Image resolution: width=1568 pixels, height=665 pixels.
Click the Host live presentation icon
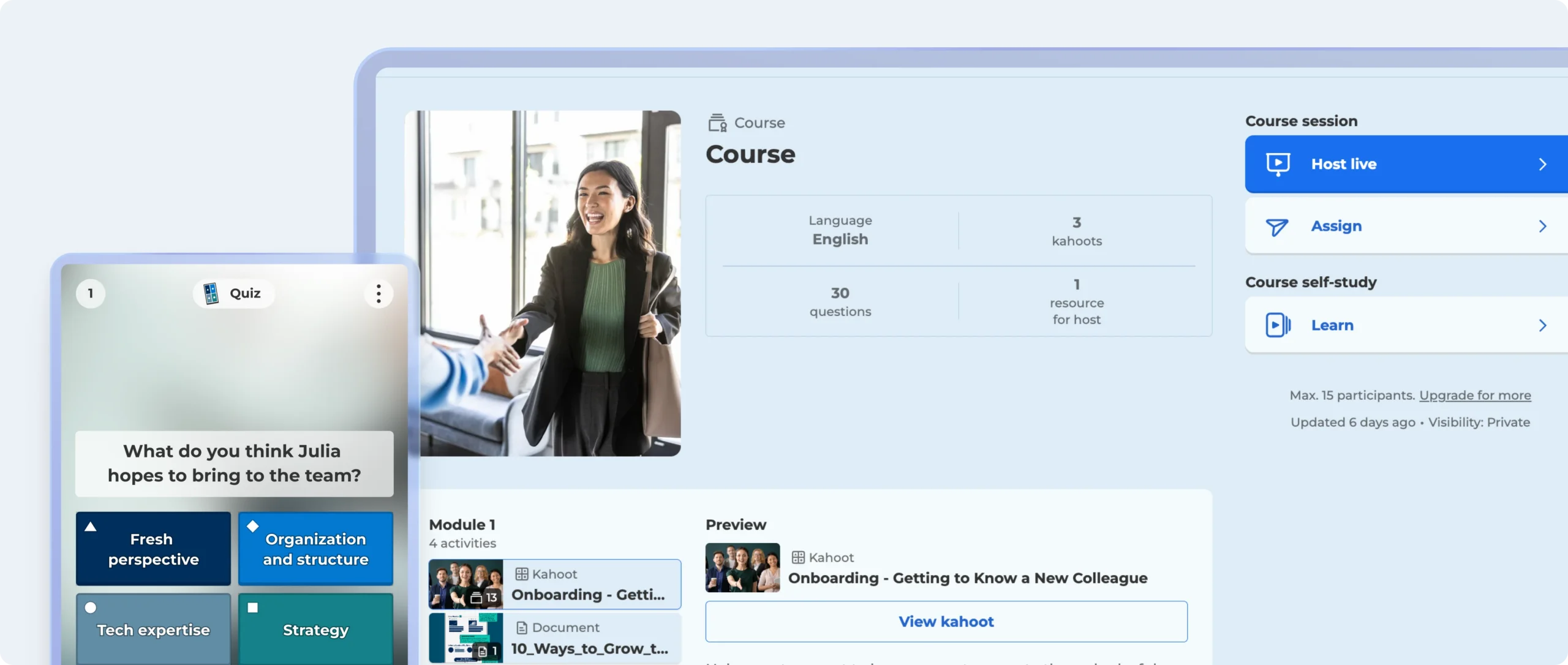[x=1278, y=164]
